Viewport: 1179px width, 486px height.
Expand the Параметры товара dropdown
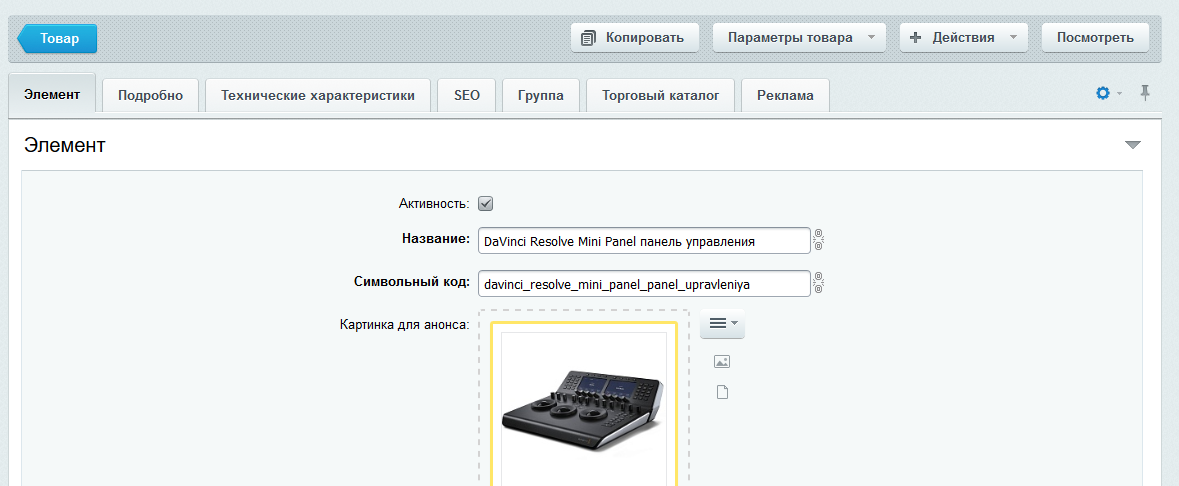click(x=799, y=38)
